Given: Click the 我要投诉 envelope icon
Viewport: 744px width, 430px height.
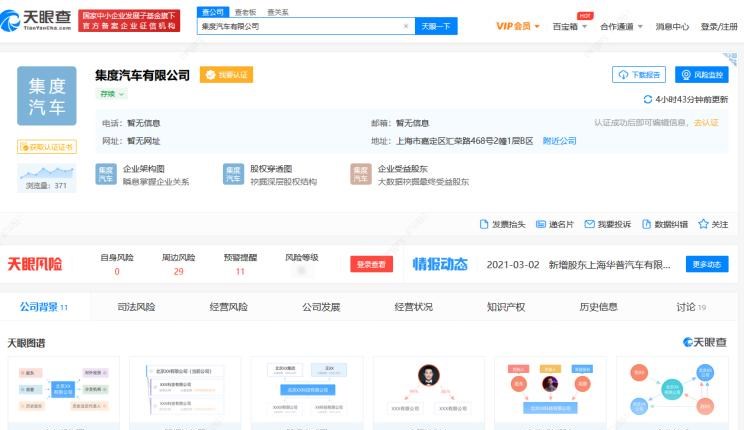Looking at the screenshot, I should click(589, 224).
